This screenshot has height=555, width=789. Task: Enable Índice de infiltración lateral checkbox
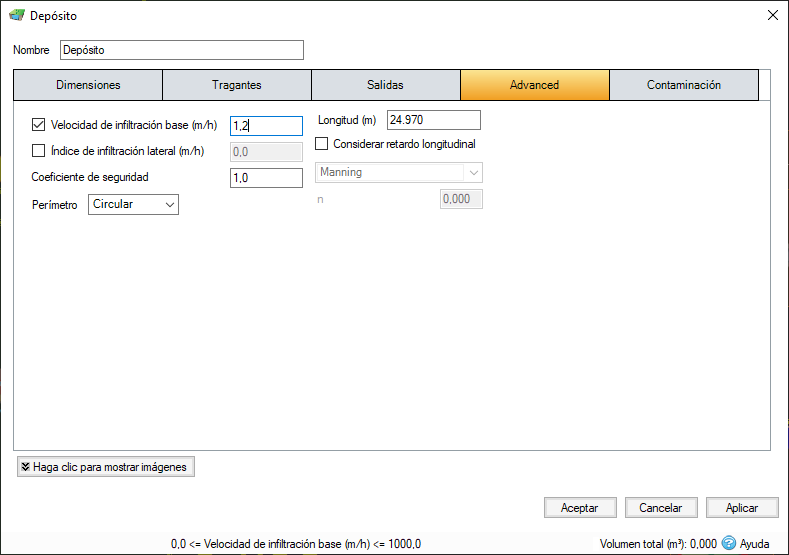click(38, 150)
